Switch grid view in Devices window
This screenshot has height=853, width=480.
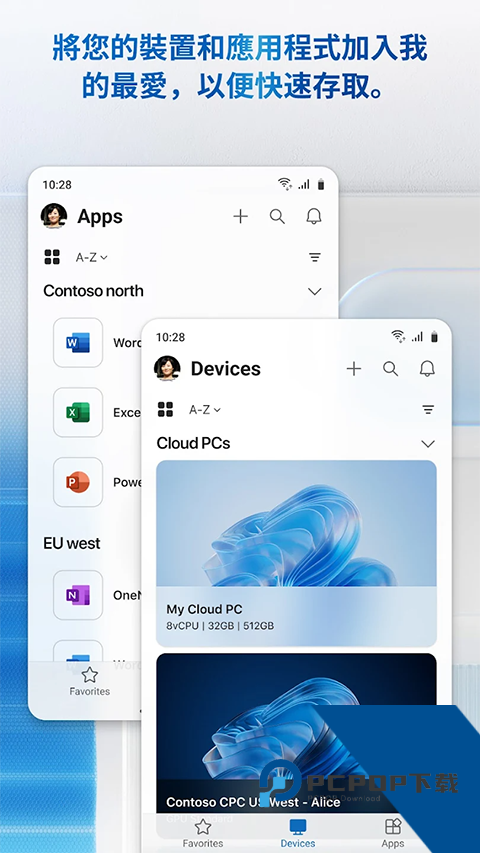[165, 410]
